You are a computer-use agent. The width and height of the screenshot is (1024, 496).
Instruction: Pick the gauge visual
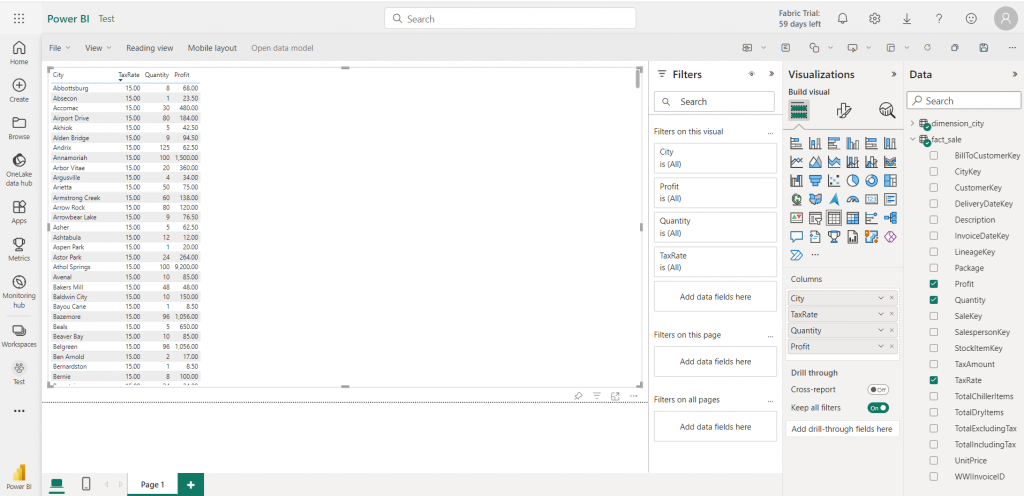[853, 199]
